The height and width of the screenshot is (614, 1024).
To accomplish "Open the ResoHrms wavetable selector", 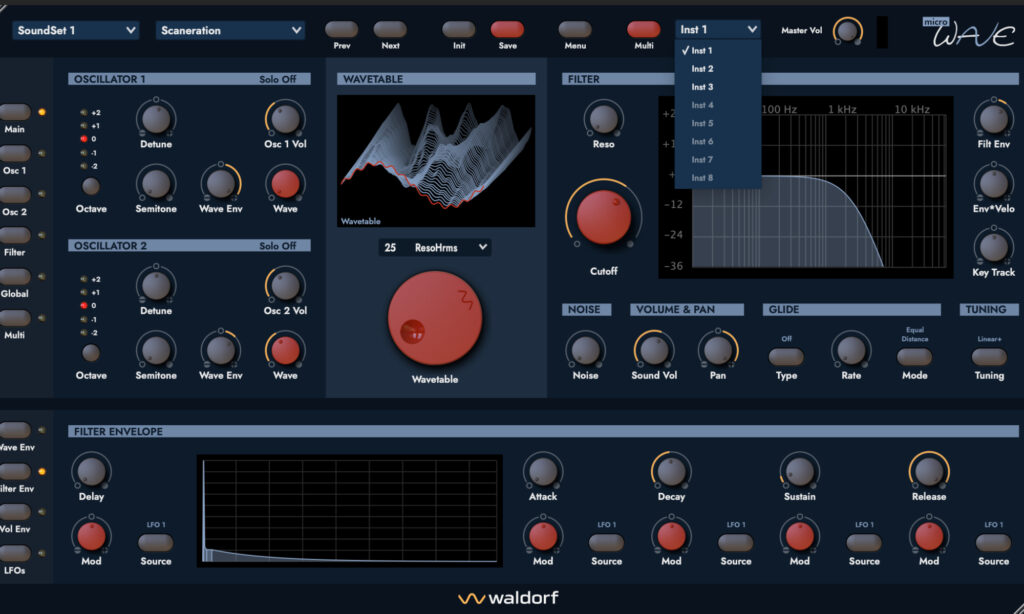I will coord(434,247).
